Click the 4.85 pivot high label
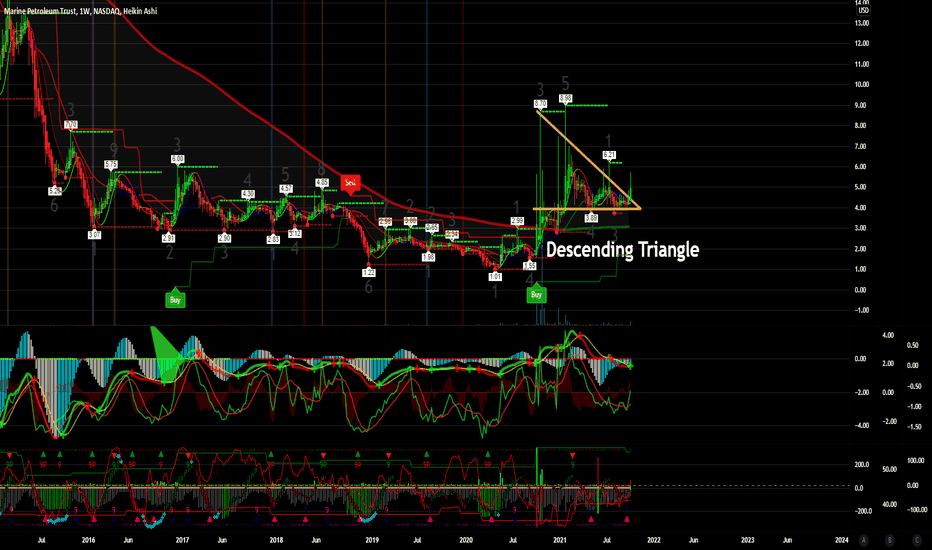 coord(322,183)
